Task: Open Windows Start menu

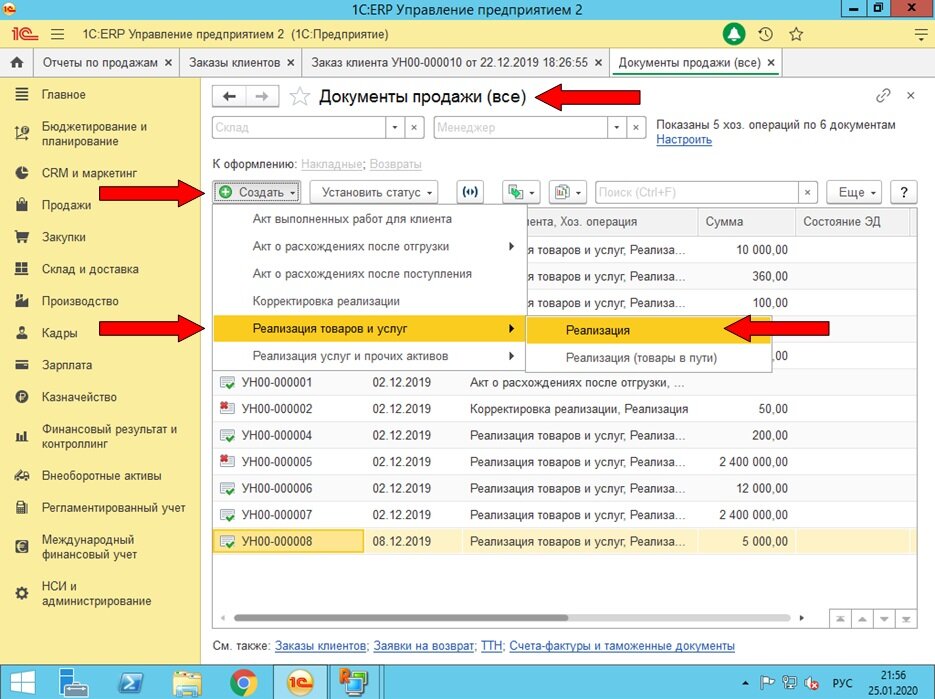Action: point(21,682)
